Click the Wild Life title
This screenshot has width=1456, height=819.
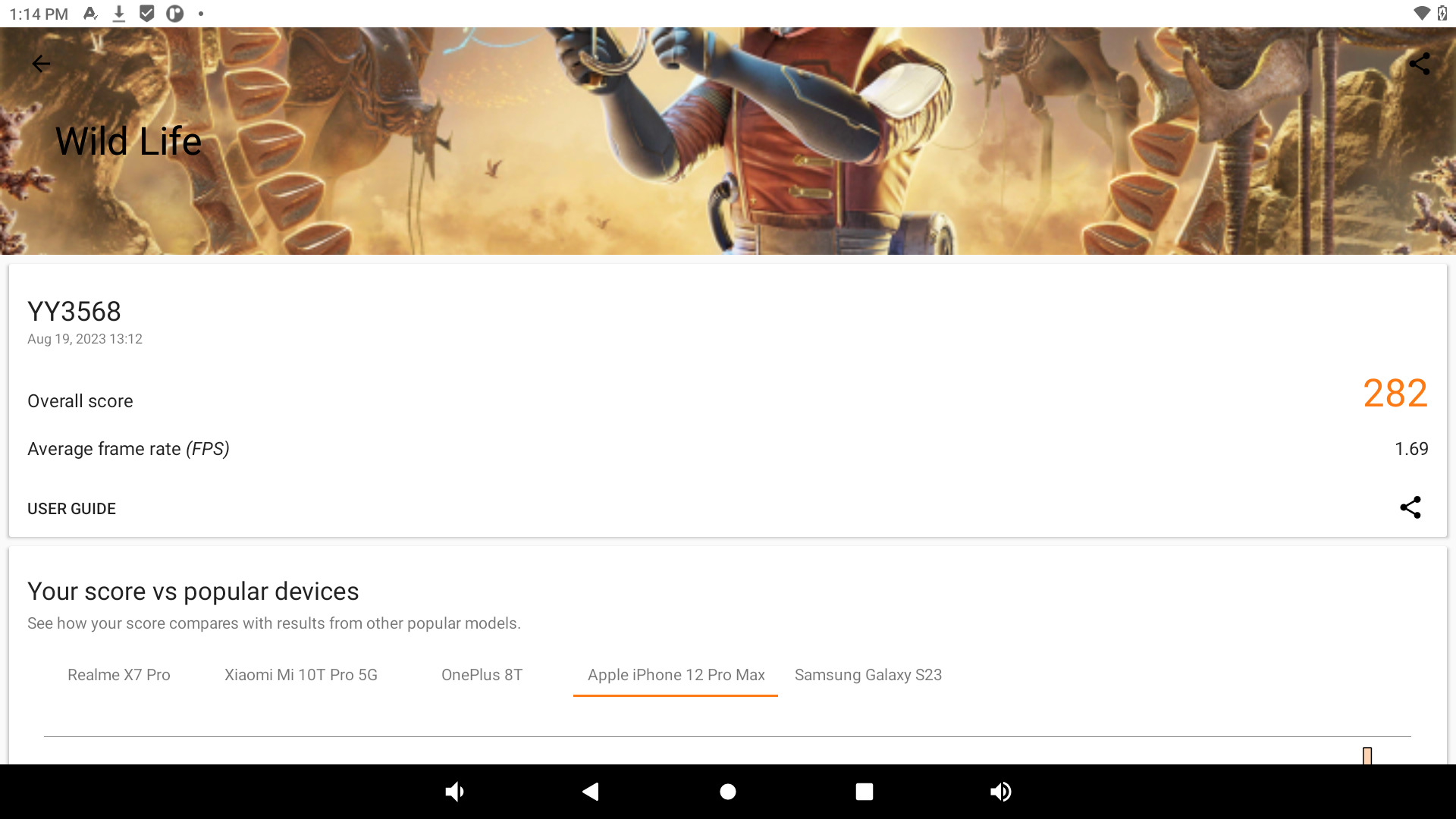pos(129,142)
